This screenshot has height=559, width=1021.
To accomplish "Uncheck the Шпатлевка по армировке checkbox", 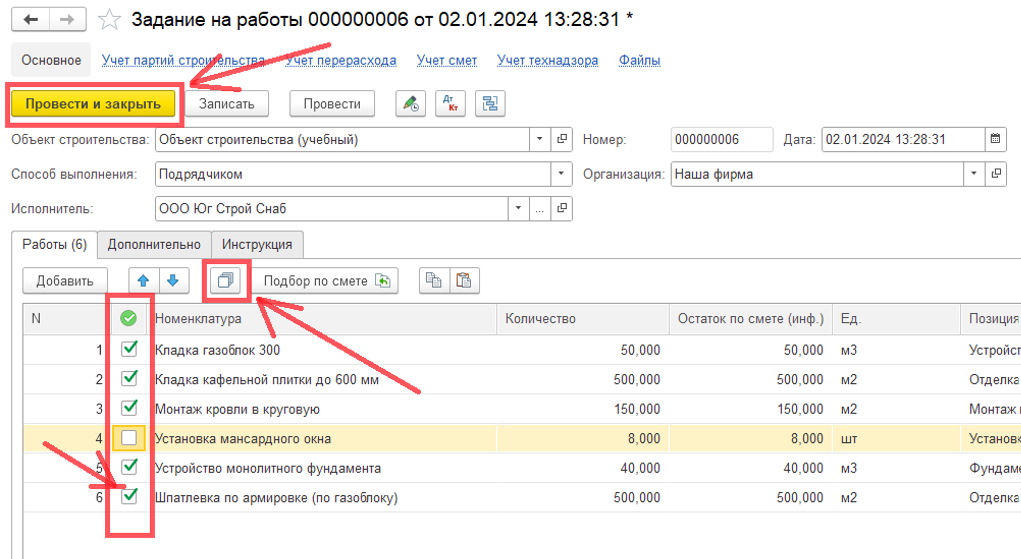I will (x=129, y=497).
